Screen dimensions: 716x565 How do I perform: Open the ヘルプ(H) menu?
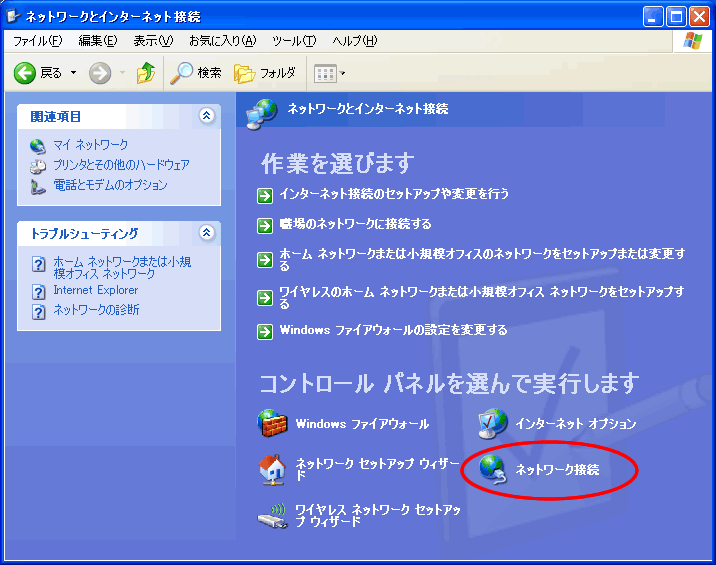click(x=355, y=41)
